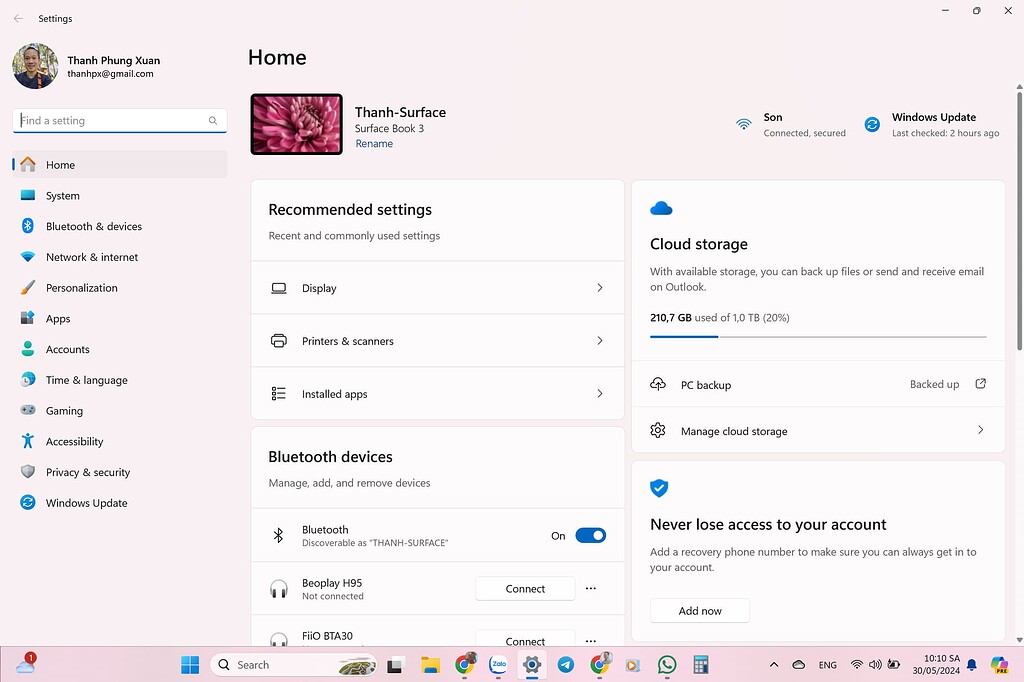Open Telegram from the taskbar
1024x682 pixels.
click(x=566, y=664)
